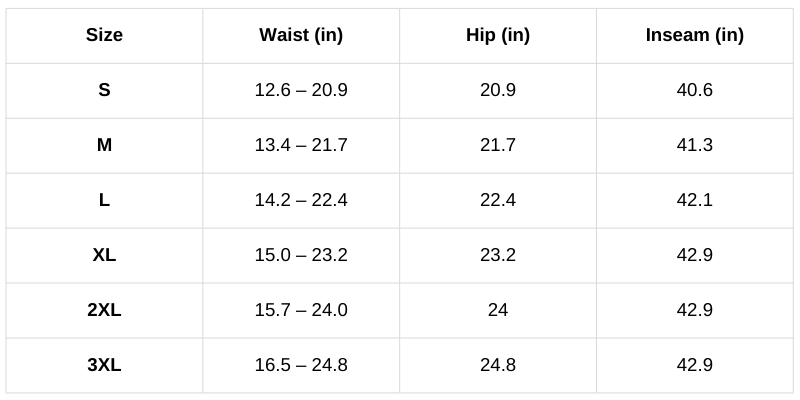
Task: Select the XL size row label
Action: click(x=104, y=255)
